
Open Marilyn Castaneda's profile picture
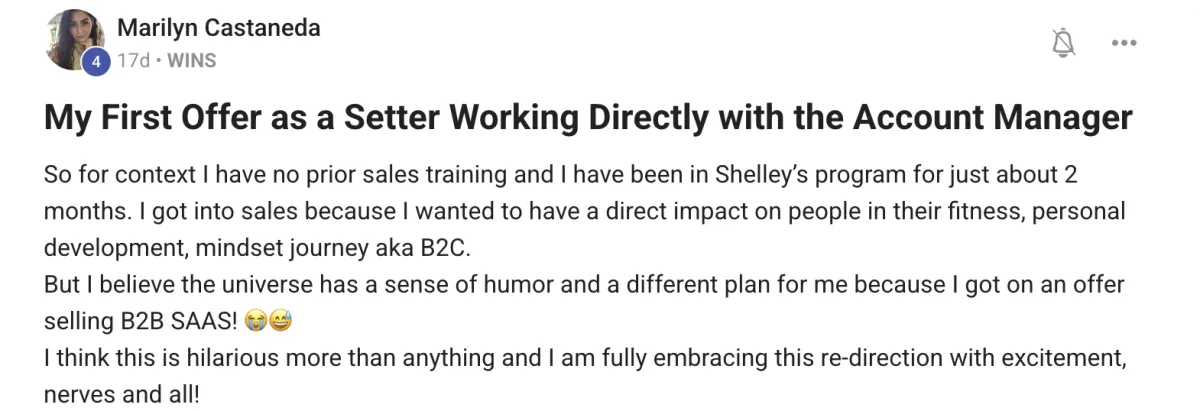coord(75,40)
